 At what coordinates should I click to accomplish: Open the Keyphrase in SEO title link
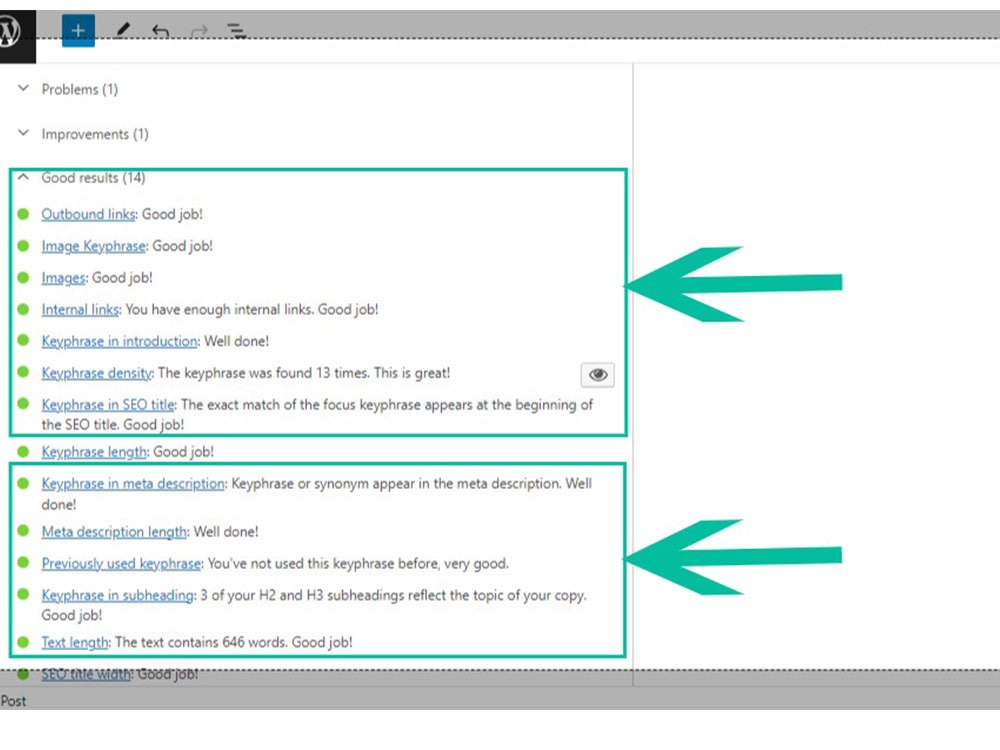click(108, 405)
